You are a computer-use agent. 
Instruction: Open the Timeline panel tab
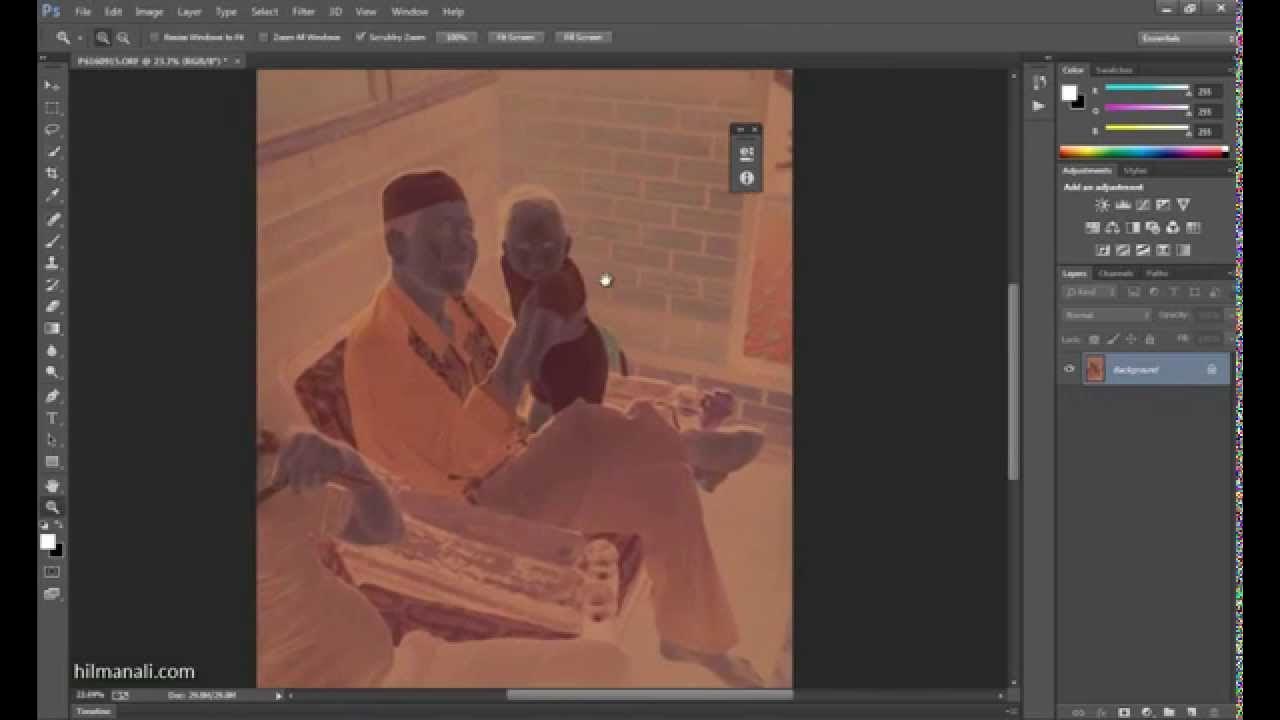pyautogui.click(x=93, y=711)
